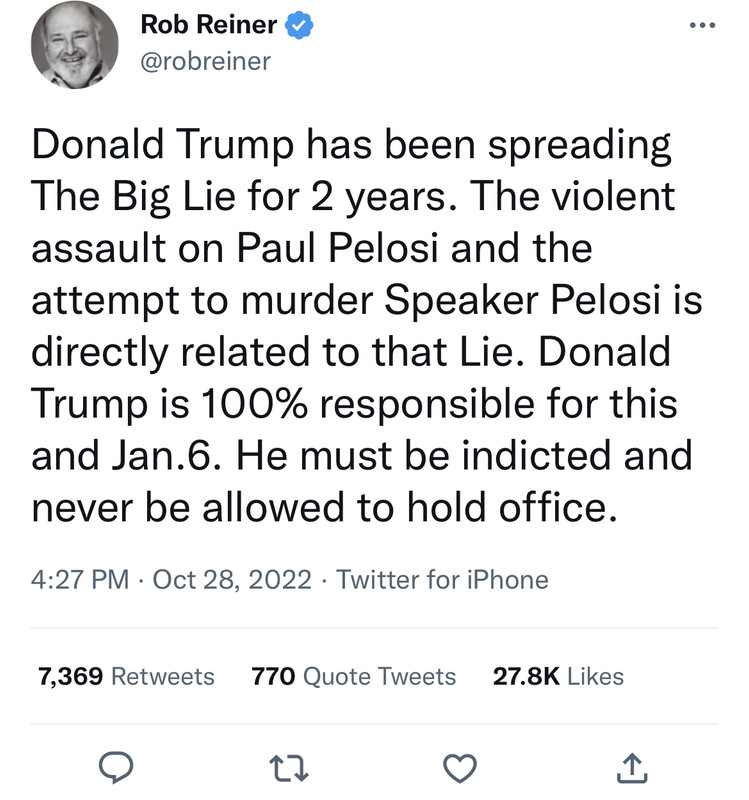Tap the retweet arrows icon
749x800 pixels.
287,767
